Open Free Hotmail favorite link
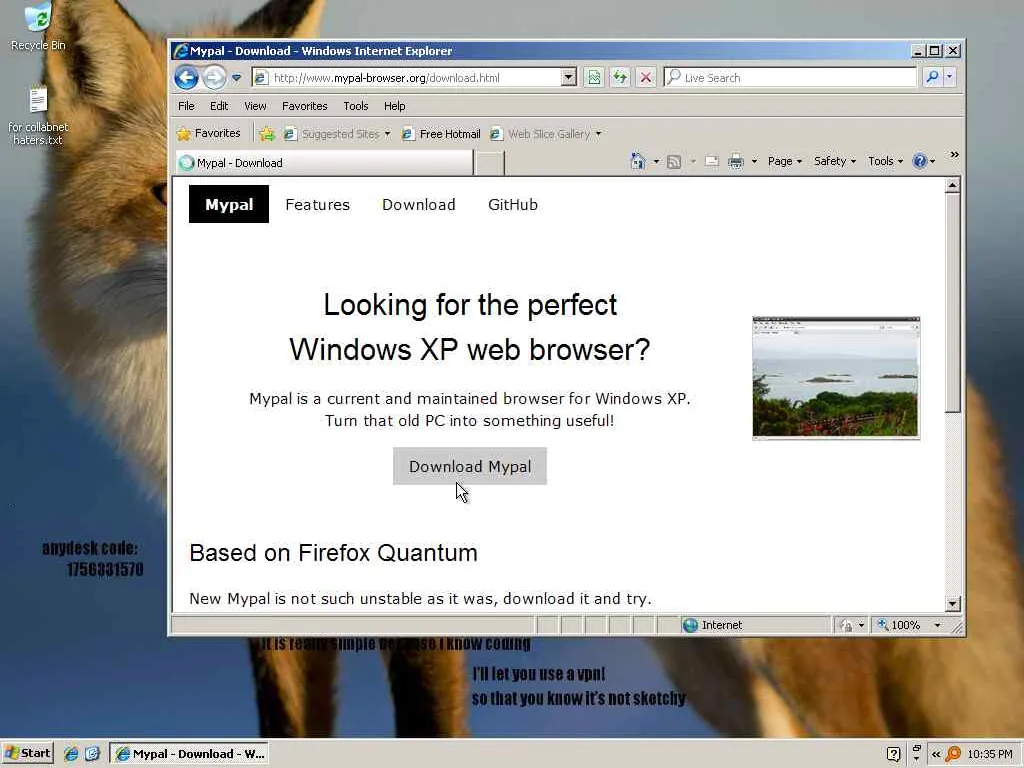Image resolution: width=1024 pixels, height=768 pixels. point(441,134)
